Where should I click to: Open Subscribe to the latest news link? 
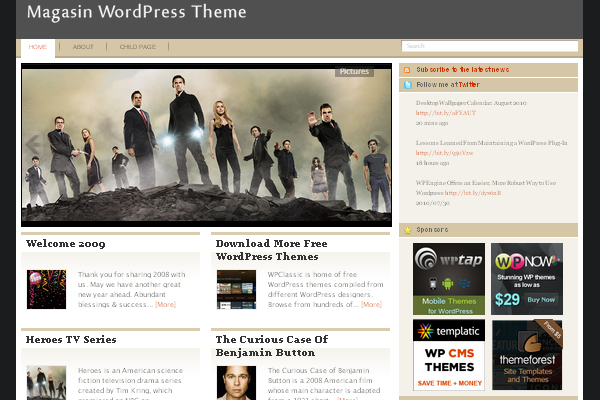click(x=463, y=70)
